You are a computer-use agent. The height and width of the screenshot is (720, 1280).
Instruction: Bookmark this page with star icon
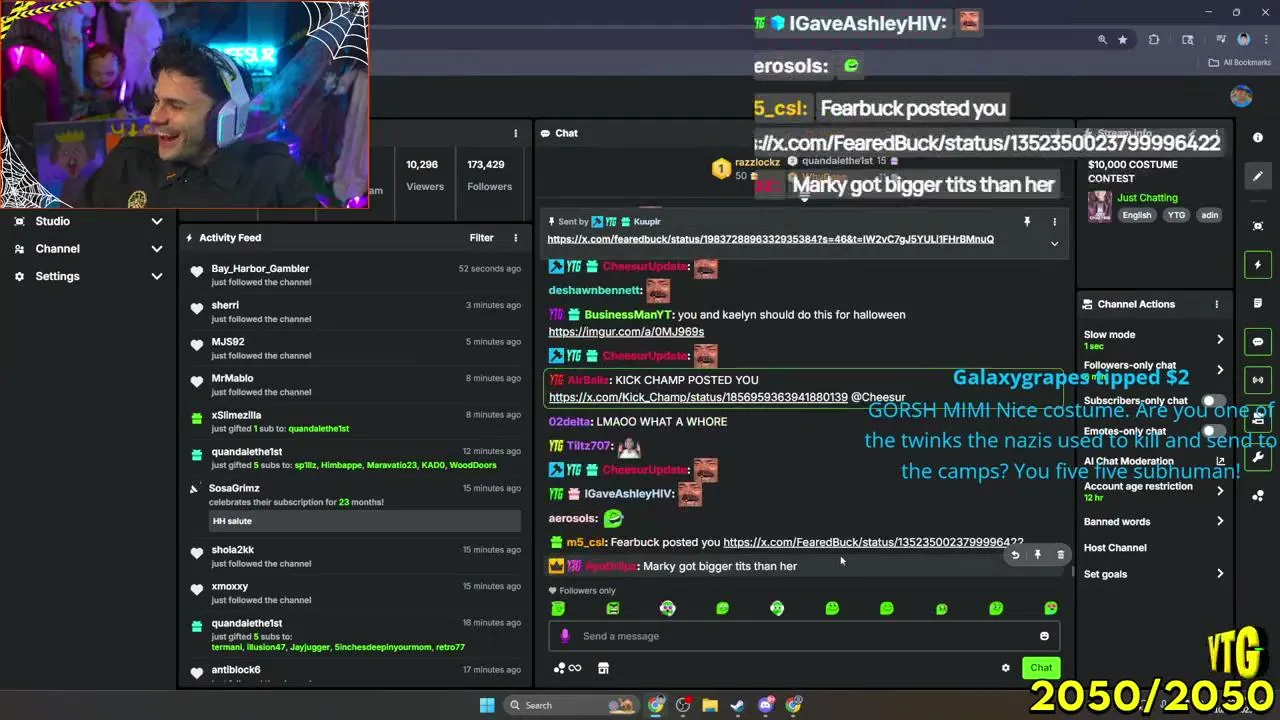1123,40
